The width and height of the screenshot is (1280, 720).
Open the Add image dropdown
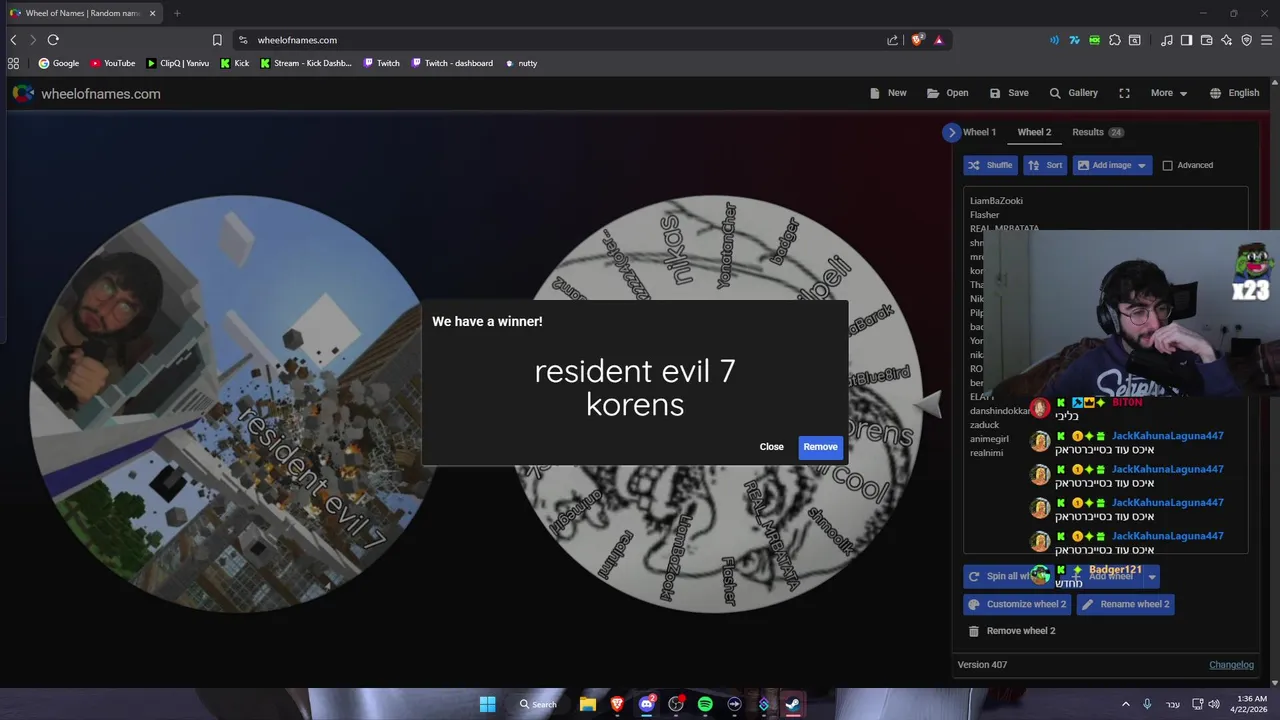[x=1112, y=165]
